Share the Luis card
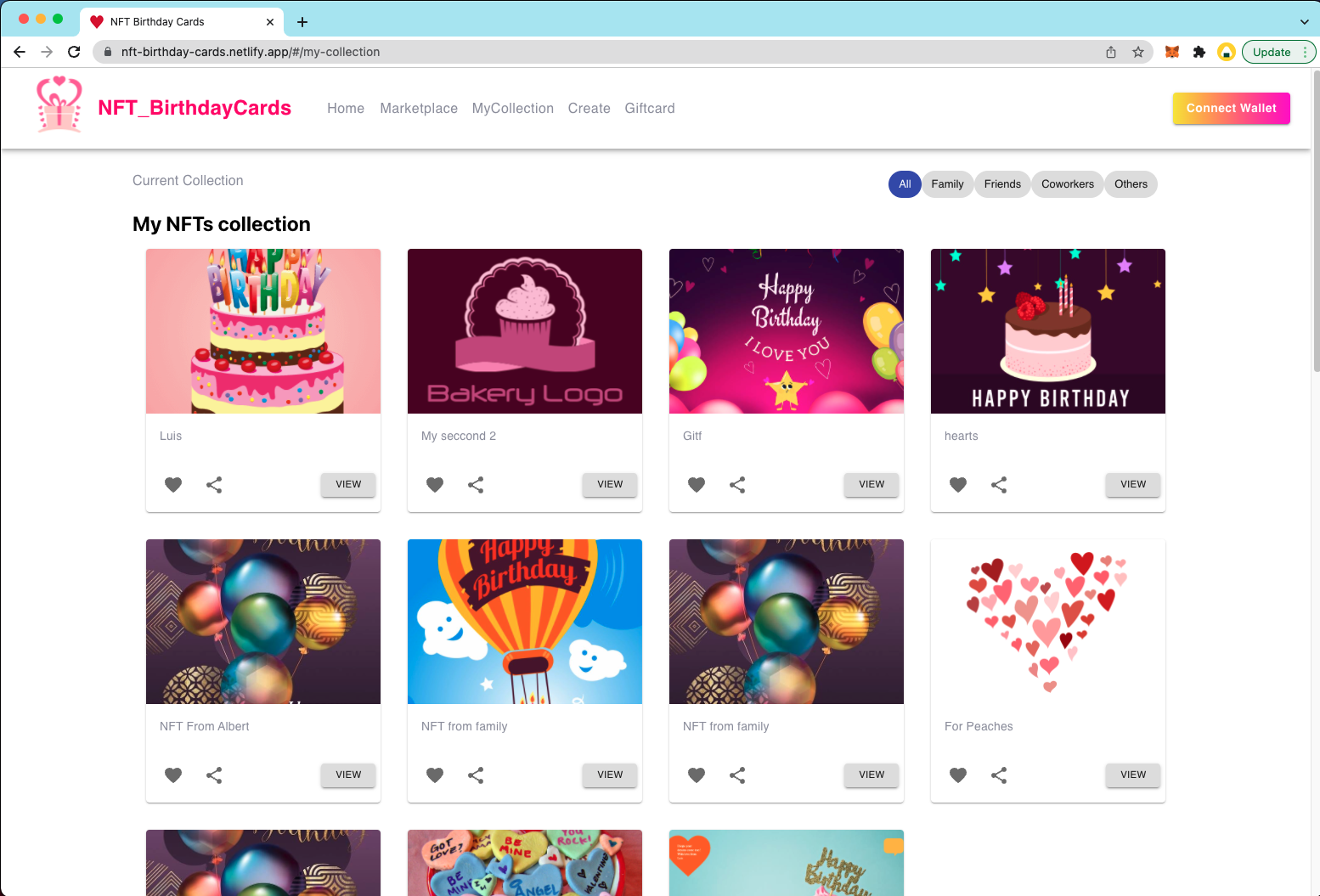 [x=214, y=485]
